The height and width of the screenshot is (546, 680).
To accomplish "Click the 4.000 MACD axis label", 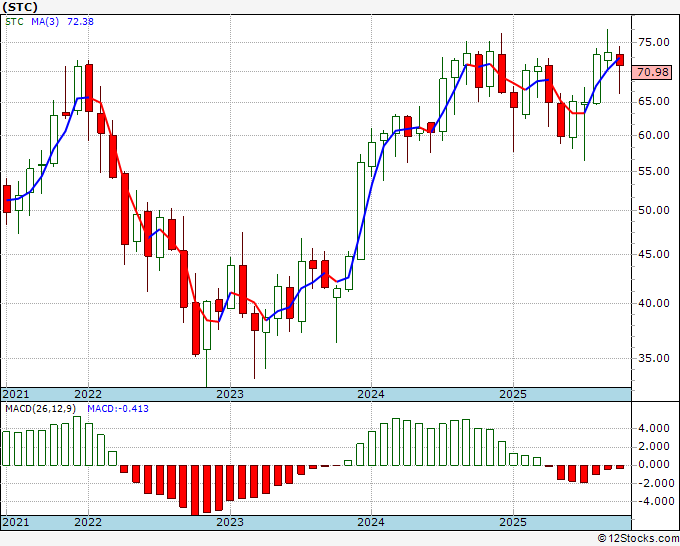I will pos(654,428).
